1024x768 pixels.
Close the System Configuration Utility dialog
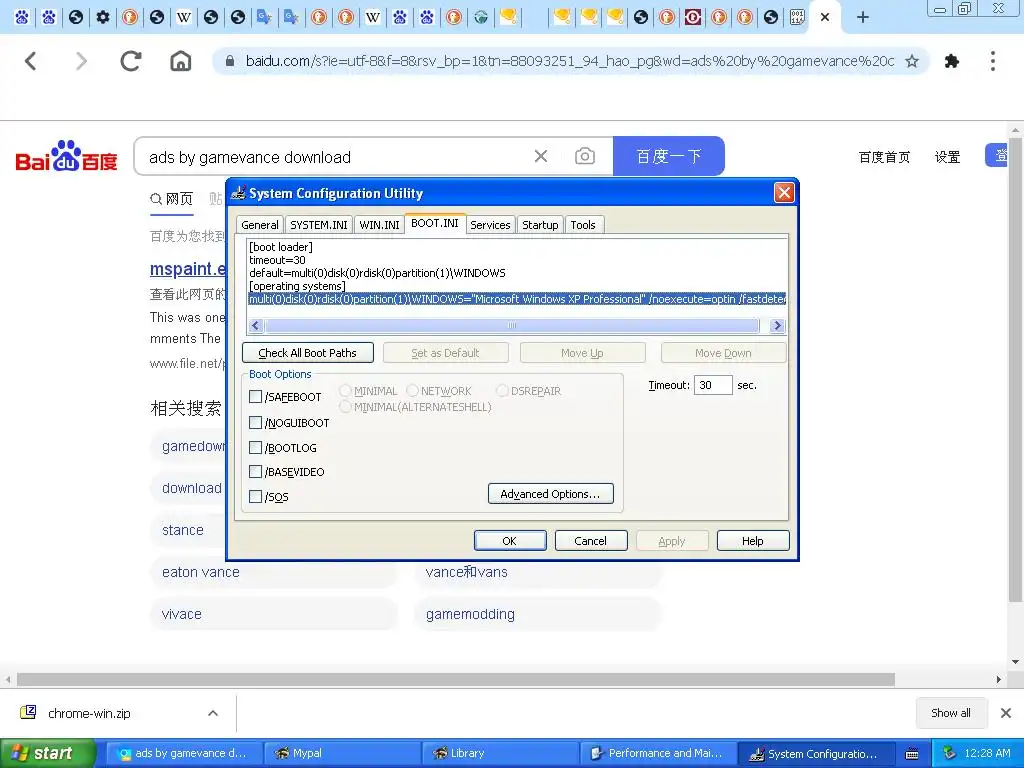click(x=784, y=193)
